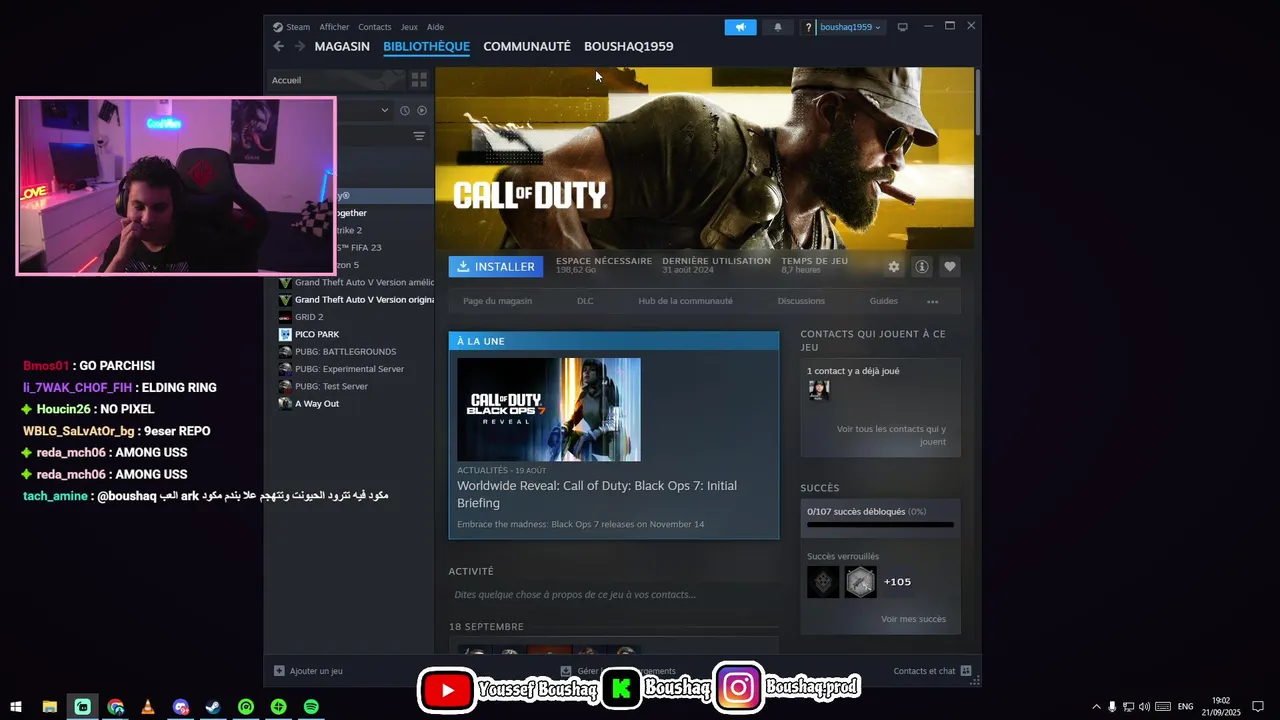Go to the COMMUNAUTÉ tab
This screenshot has width=1280, height=720.
tap(527, 46)
